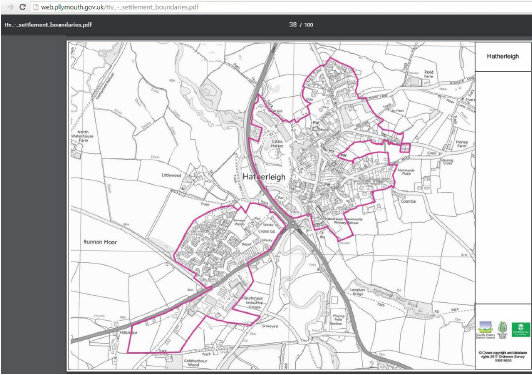Click the green square Plymouth logo
This screenshot has width=532, height=375.
521,330
